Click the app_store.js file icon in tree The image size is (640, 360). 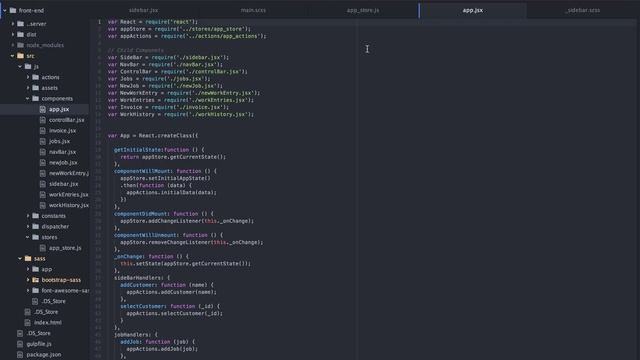point(42,248)
